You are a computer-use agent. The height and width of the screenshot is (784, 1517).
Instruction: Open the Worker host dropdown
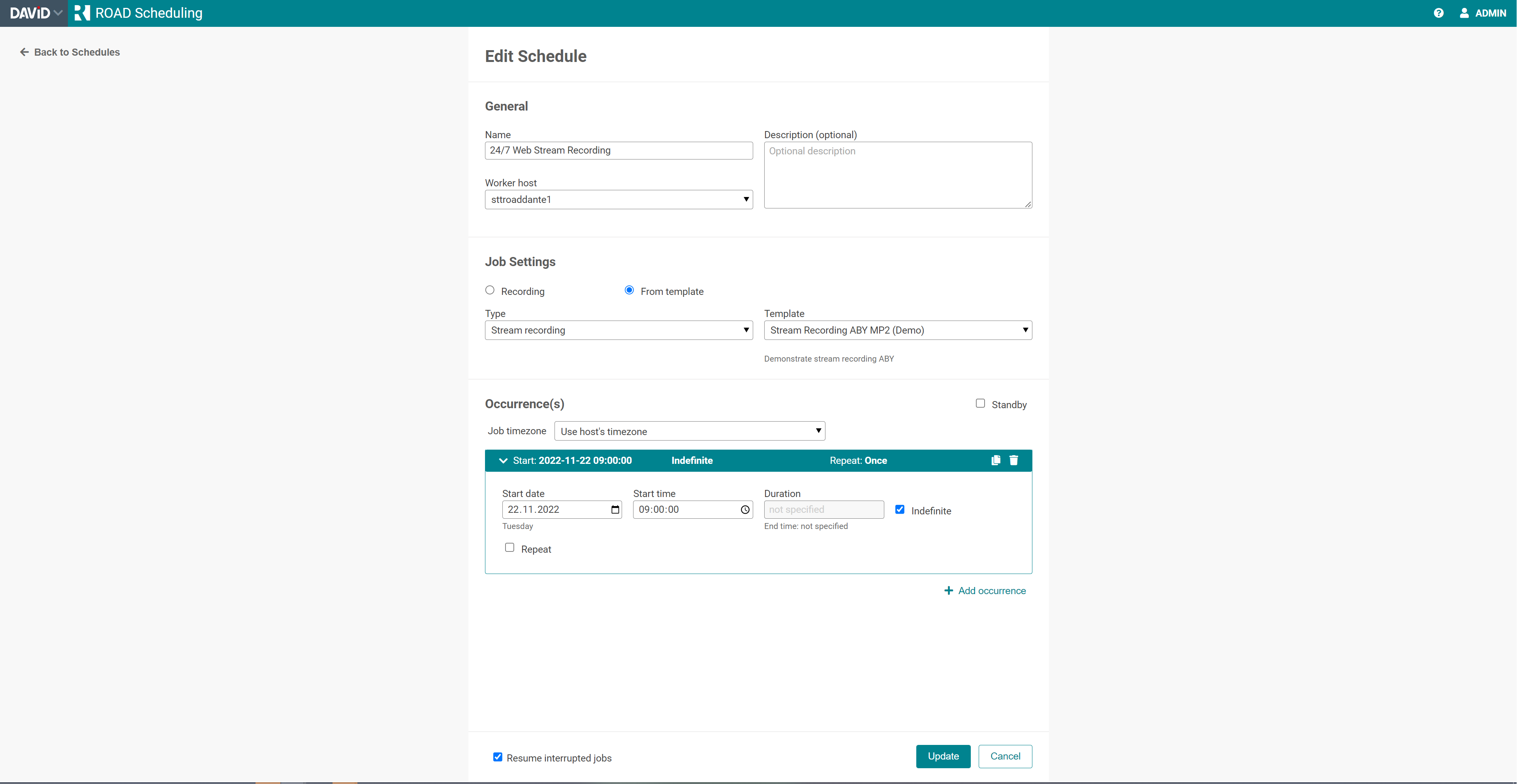click(618, 199)
